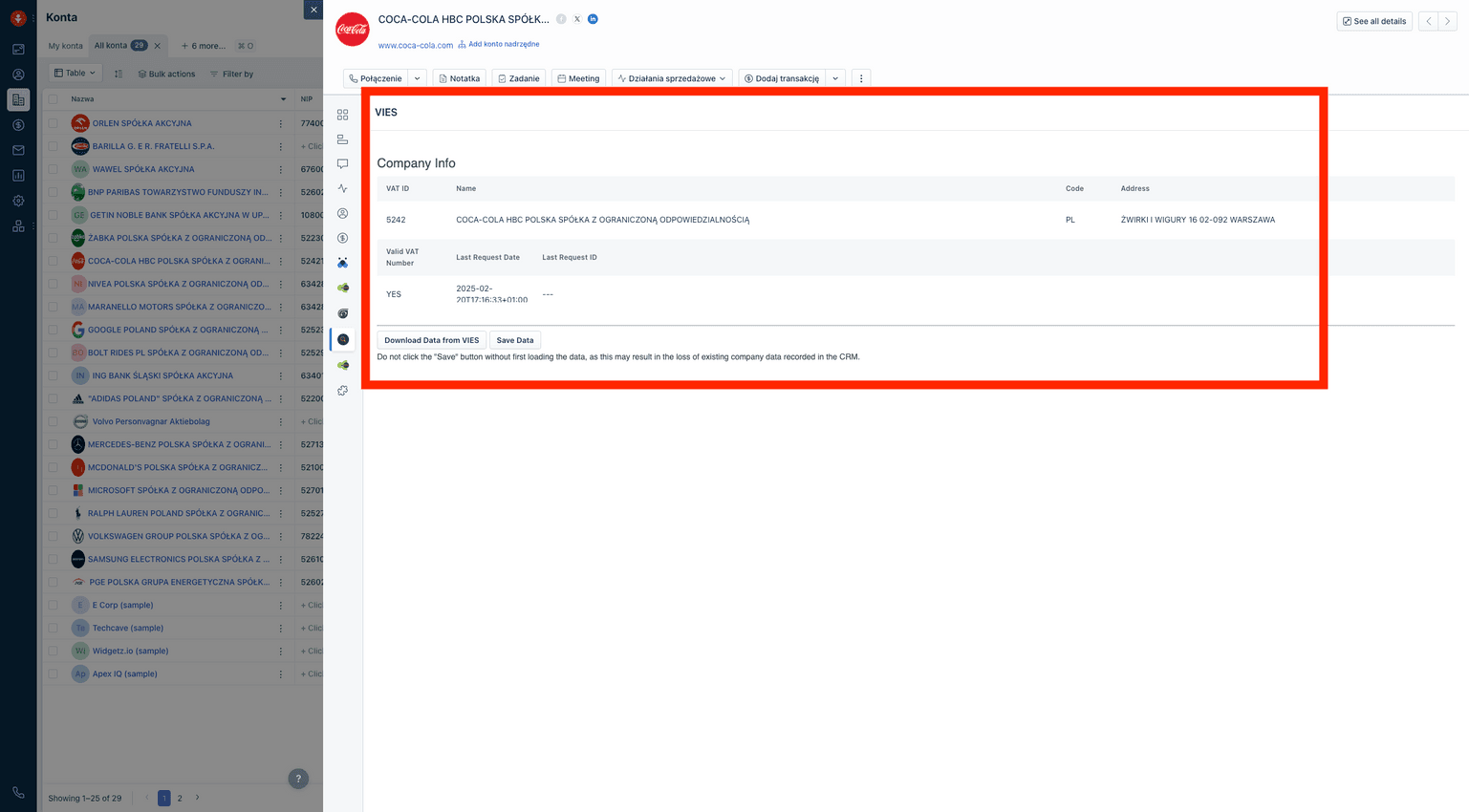The image size is (1469, 812).
Task: Open the Coca-Cola X profile icon
Action: 577,19
